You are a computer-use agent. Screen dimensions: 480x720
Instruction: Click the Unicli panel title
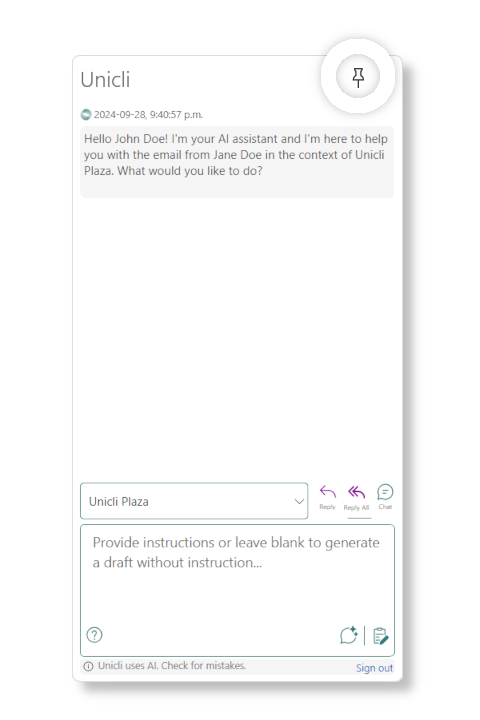click(105, 79)
